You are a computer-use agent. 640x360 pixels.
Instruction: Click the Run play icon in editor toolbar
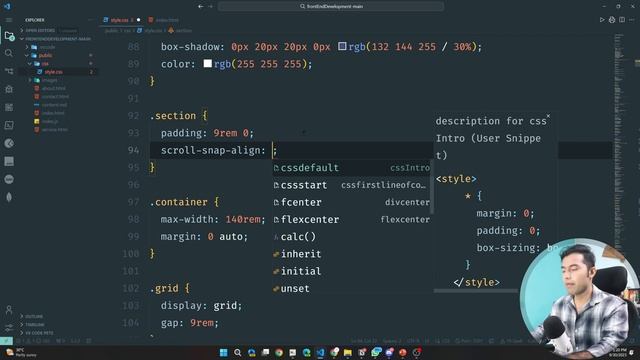[x=602, y=20]
